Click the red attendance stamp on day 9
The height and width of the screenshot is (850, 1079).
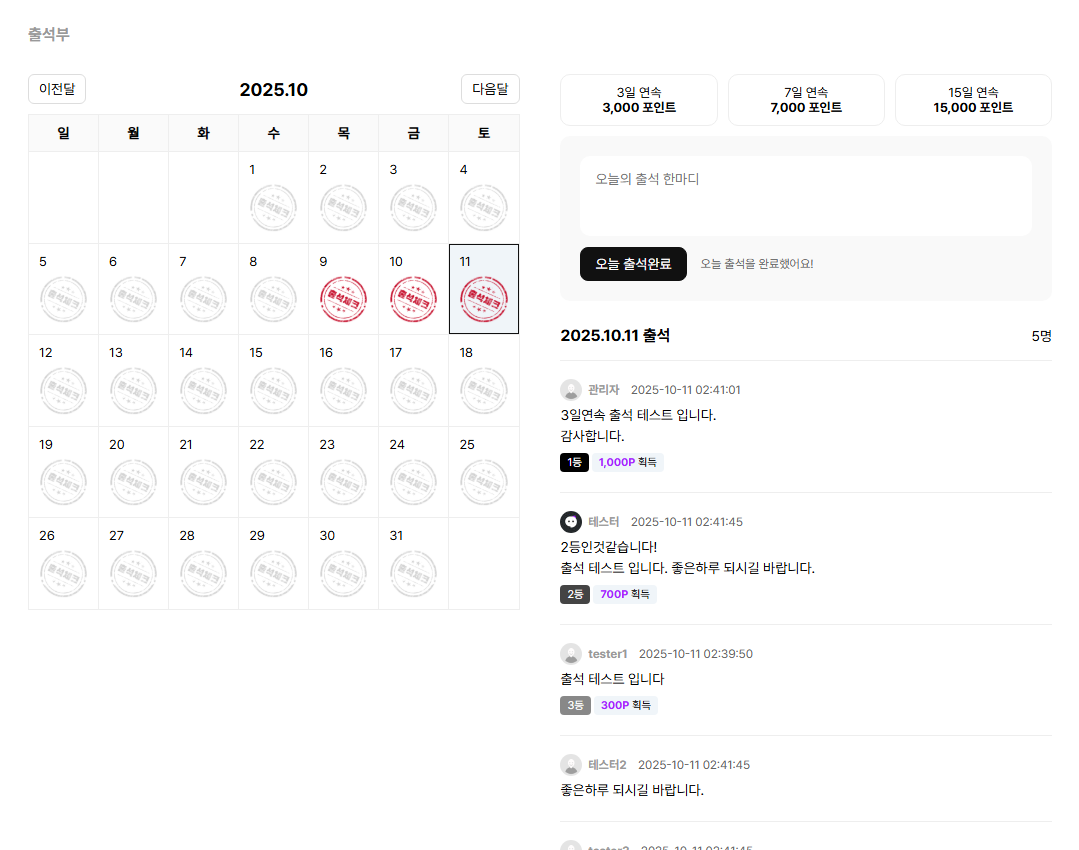pos(343,299)
